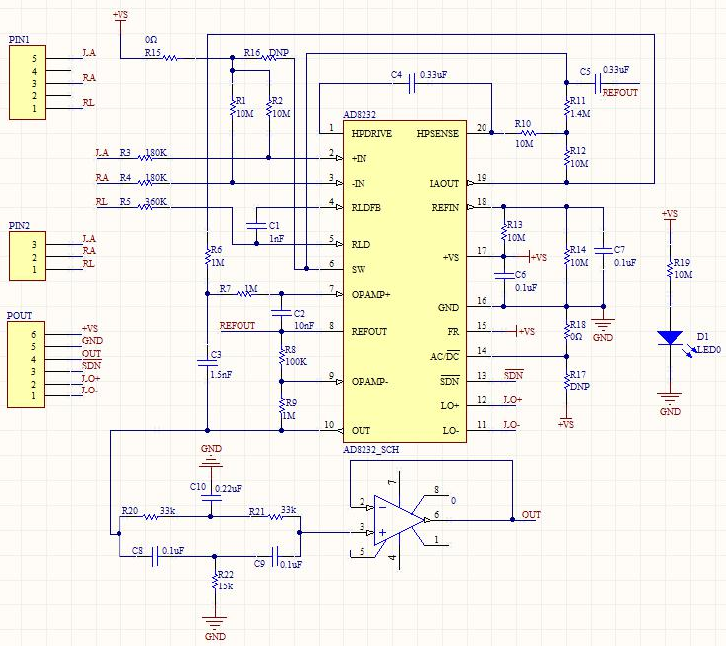The width and height of the screenshot is (726, 646).
Task: Select the R7 1M resistor
Action: coord(244,294)
